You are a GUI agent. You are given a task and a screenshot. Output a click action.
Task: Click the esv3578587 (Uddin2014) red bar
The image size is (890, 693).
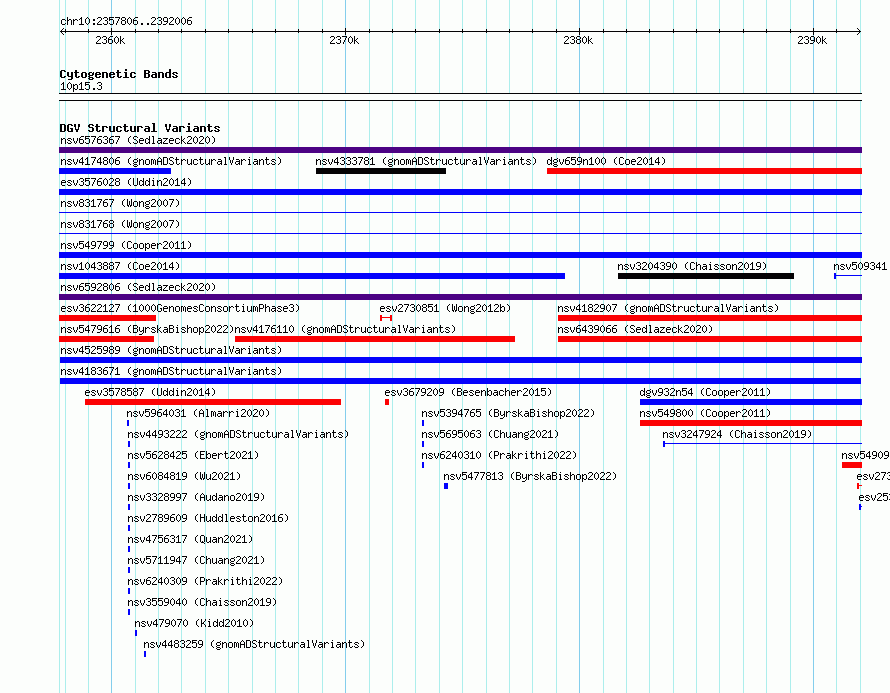point(213,402)
